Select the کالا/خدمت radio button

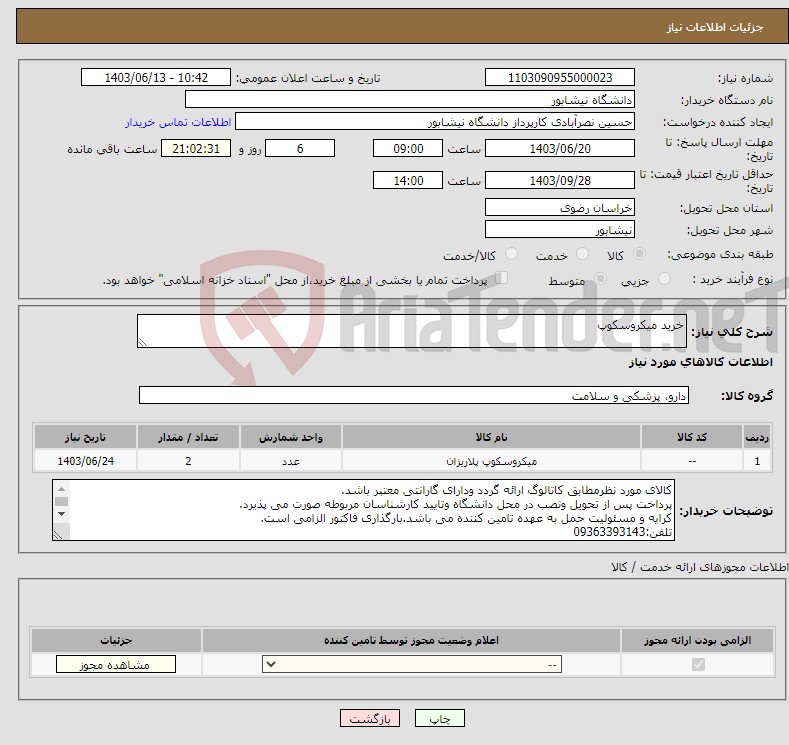[511, 254]
